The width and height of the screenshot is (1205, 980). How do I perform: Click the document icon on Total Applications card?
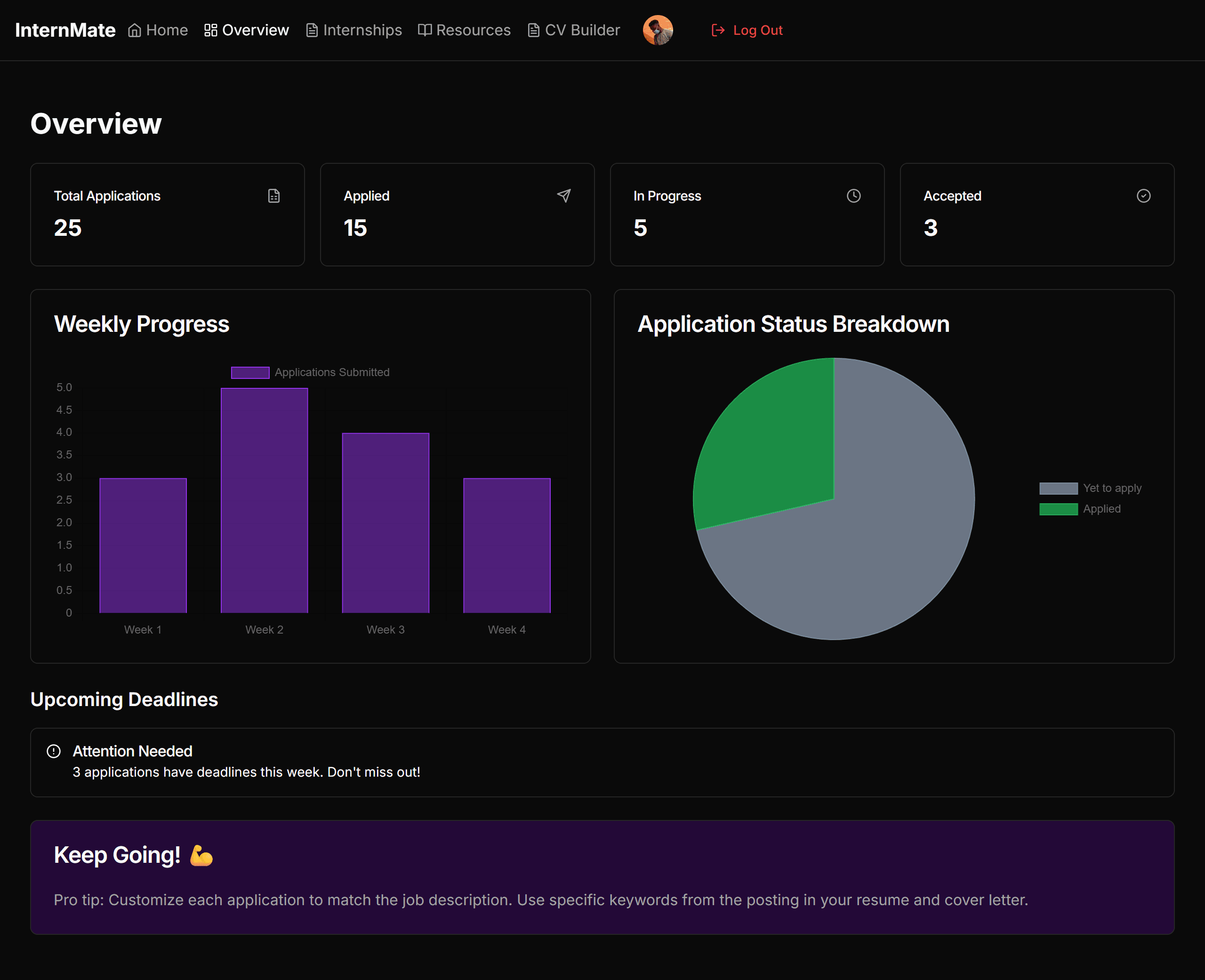pyautogui.click(x=274, y=196)
